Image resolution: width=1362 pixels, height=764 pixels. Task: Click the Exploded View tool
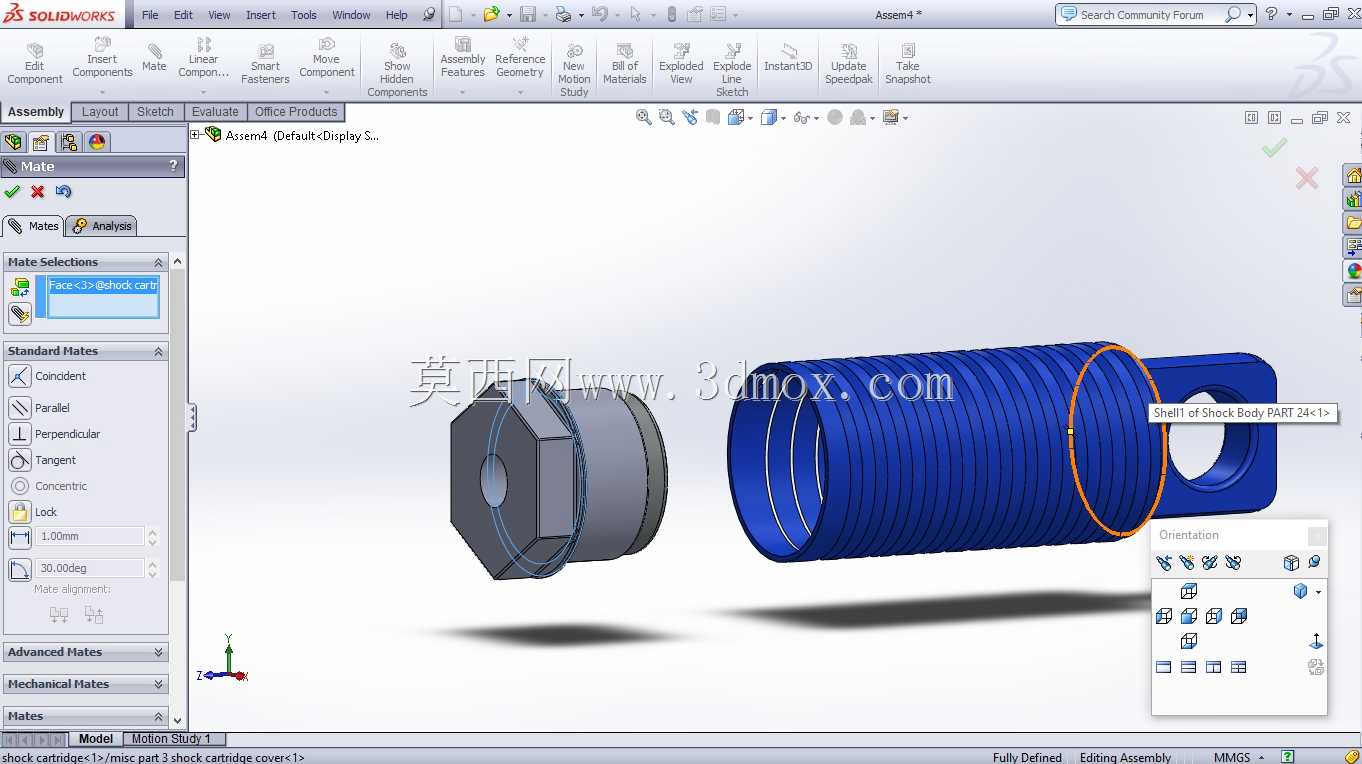click(681, 63)
